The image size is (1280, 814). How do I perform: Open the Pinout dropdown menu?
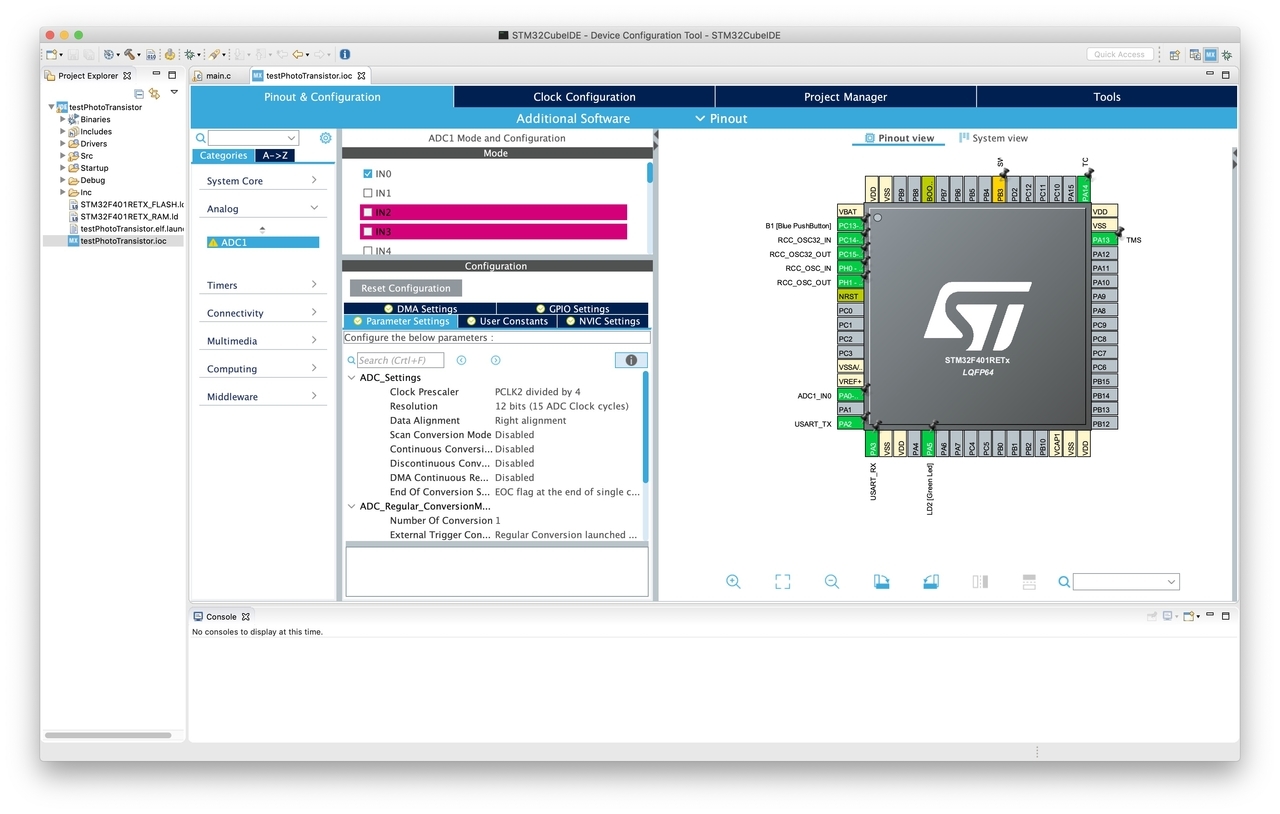(721, 118)
